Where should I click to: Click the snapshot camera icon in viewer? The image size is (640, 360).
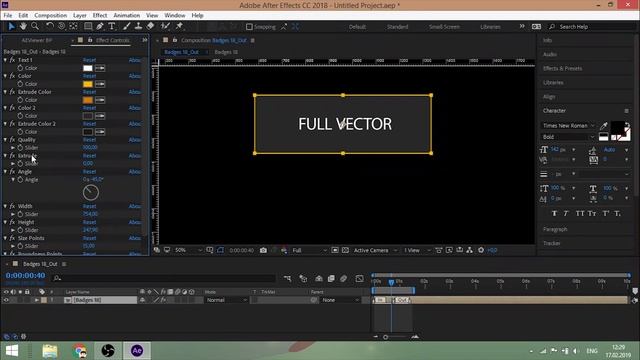pos(263,250)
